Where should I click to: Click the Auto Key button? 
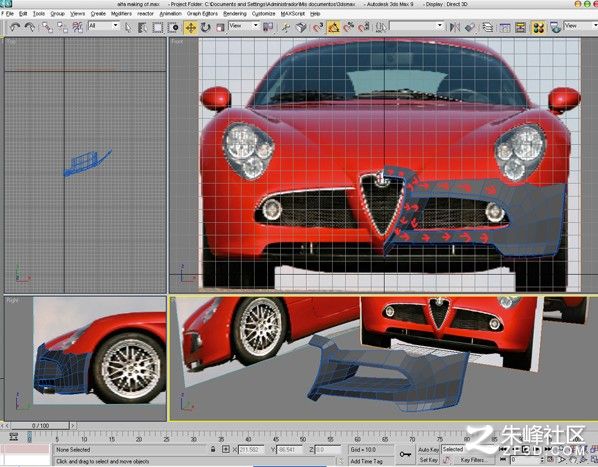(x=429, y=450)
